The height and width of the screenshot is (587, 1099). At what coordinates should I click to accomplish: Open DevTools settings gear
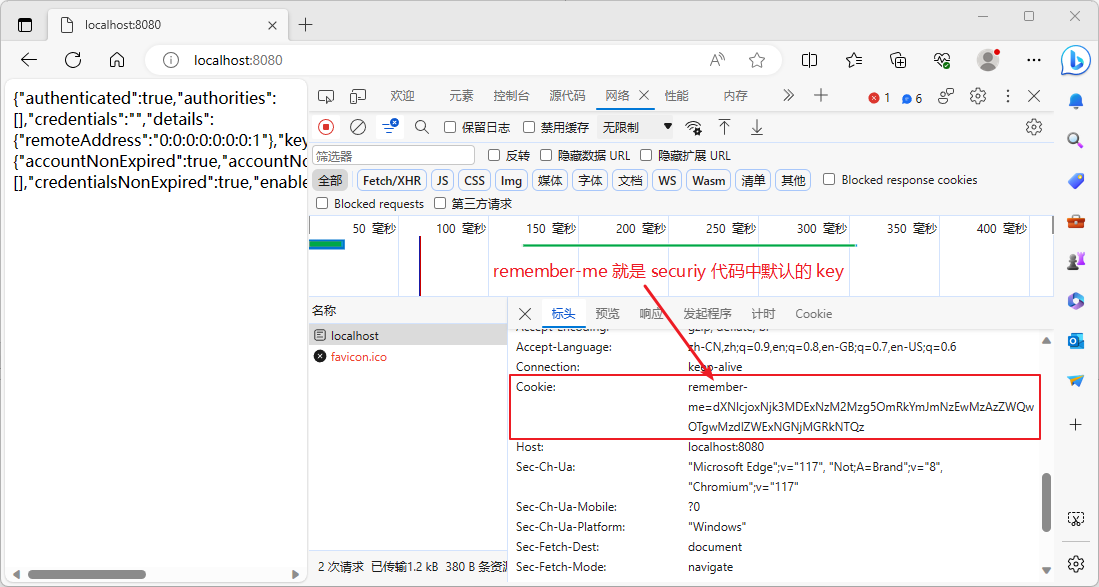click(x=978, y=96)
